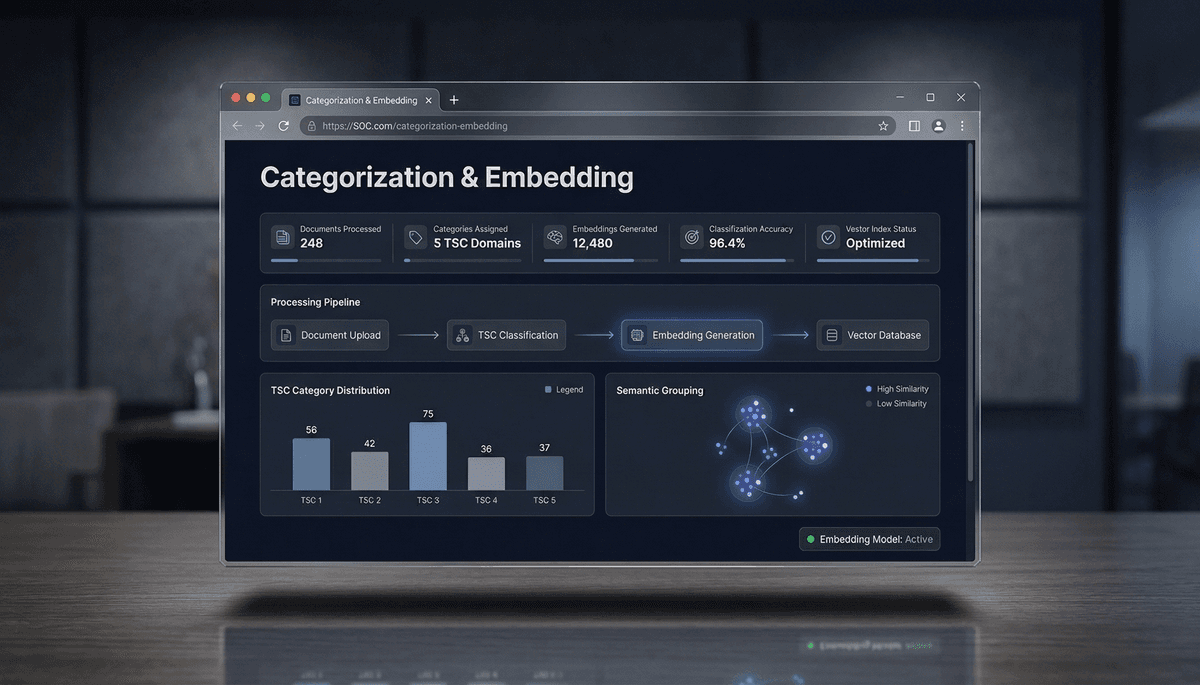Click the Documents Processed document icon
1200x685 pixels.
[x=283, y=238]
